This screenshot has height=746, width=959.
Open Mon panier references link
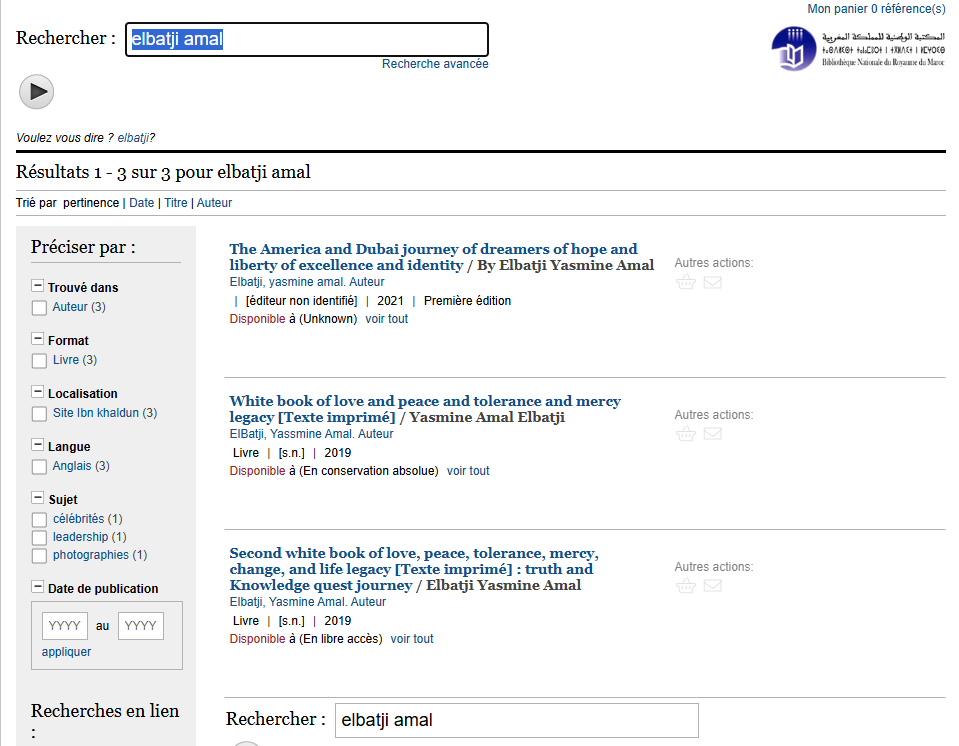(875, 9)
